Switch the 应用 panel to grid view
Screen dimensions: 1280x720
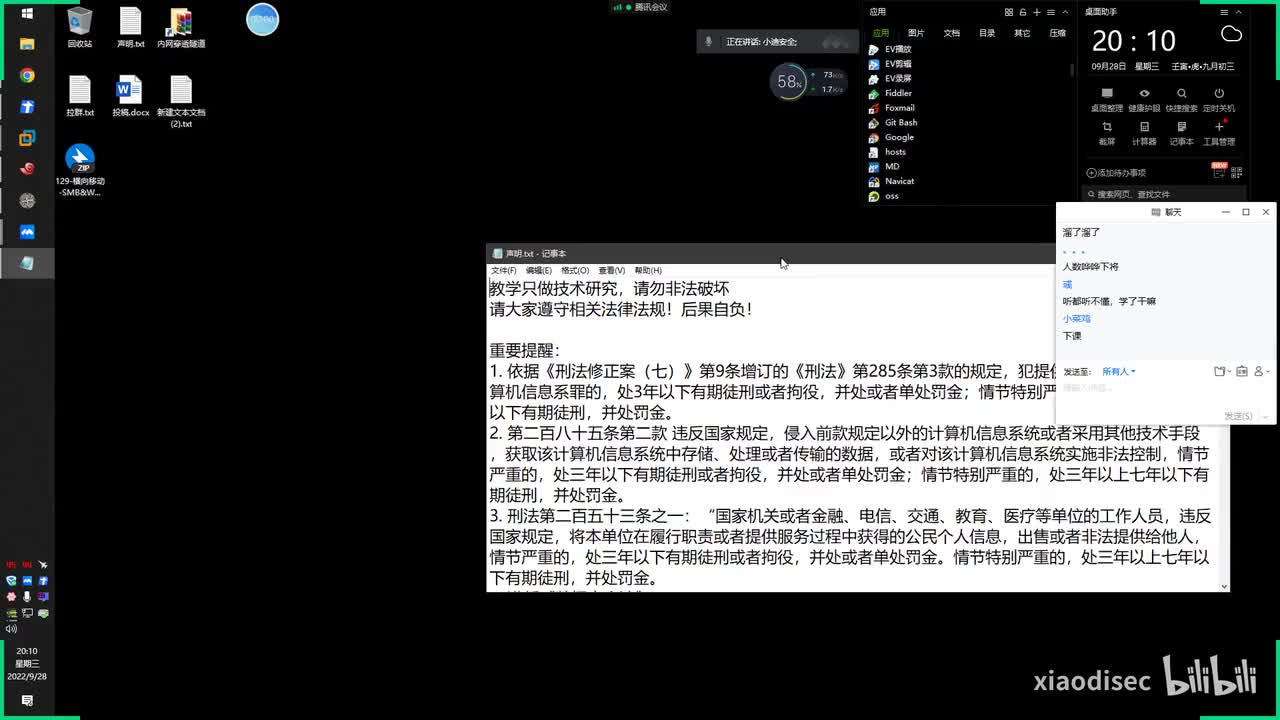tap(1008, 12)
